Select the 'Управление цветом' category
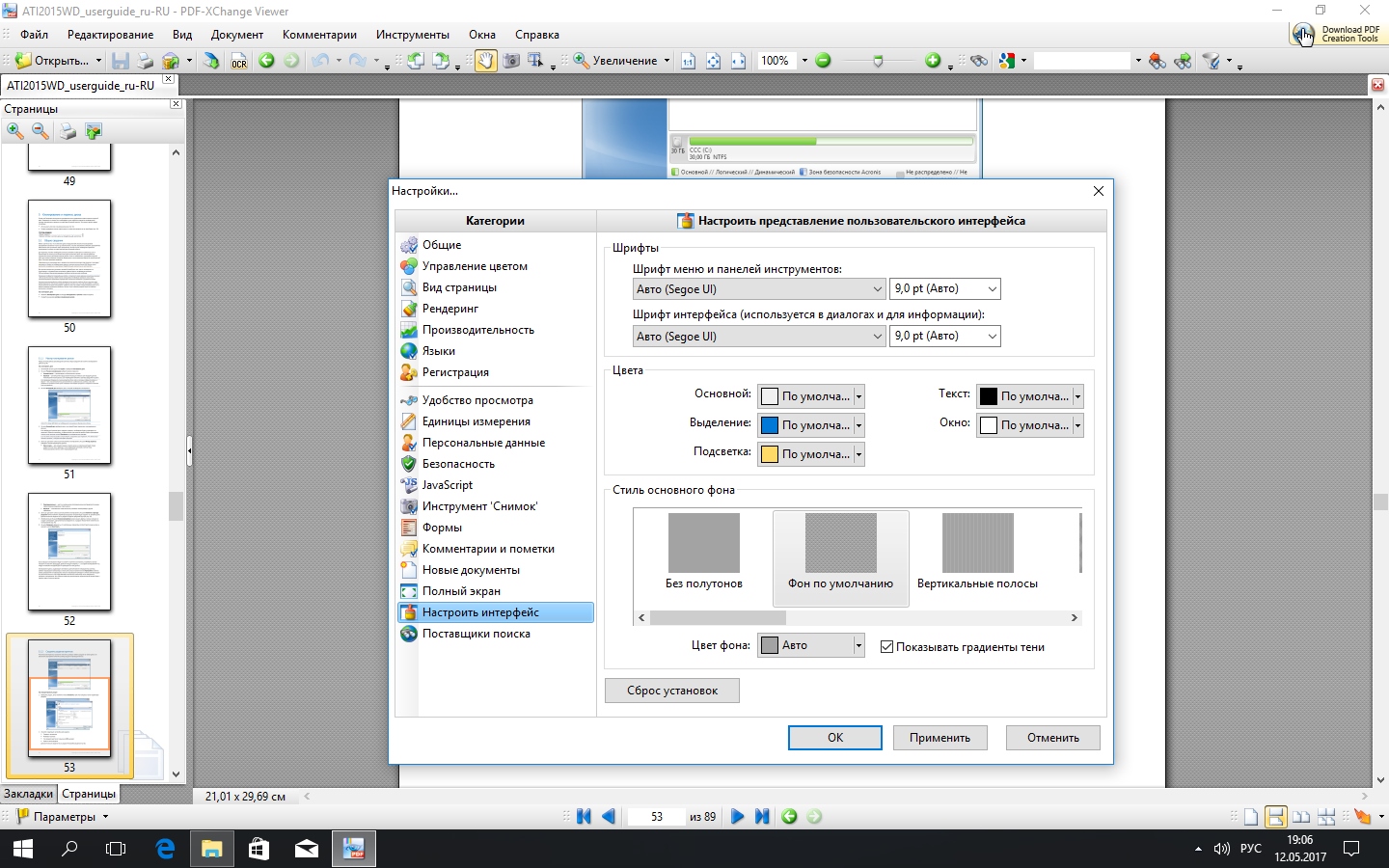The height and width of the screenshot is (868, 1389). click(495, 266)
